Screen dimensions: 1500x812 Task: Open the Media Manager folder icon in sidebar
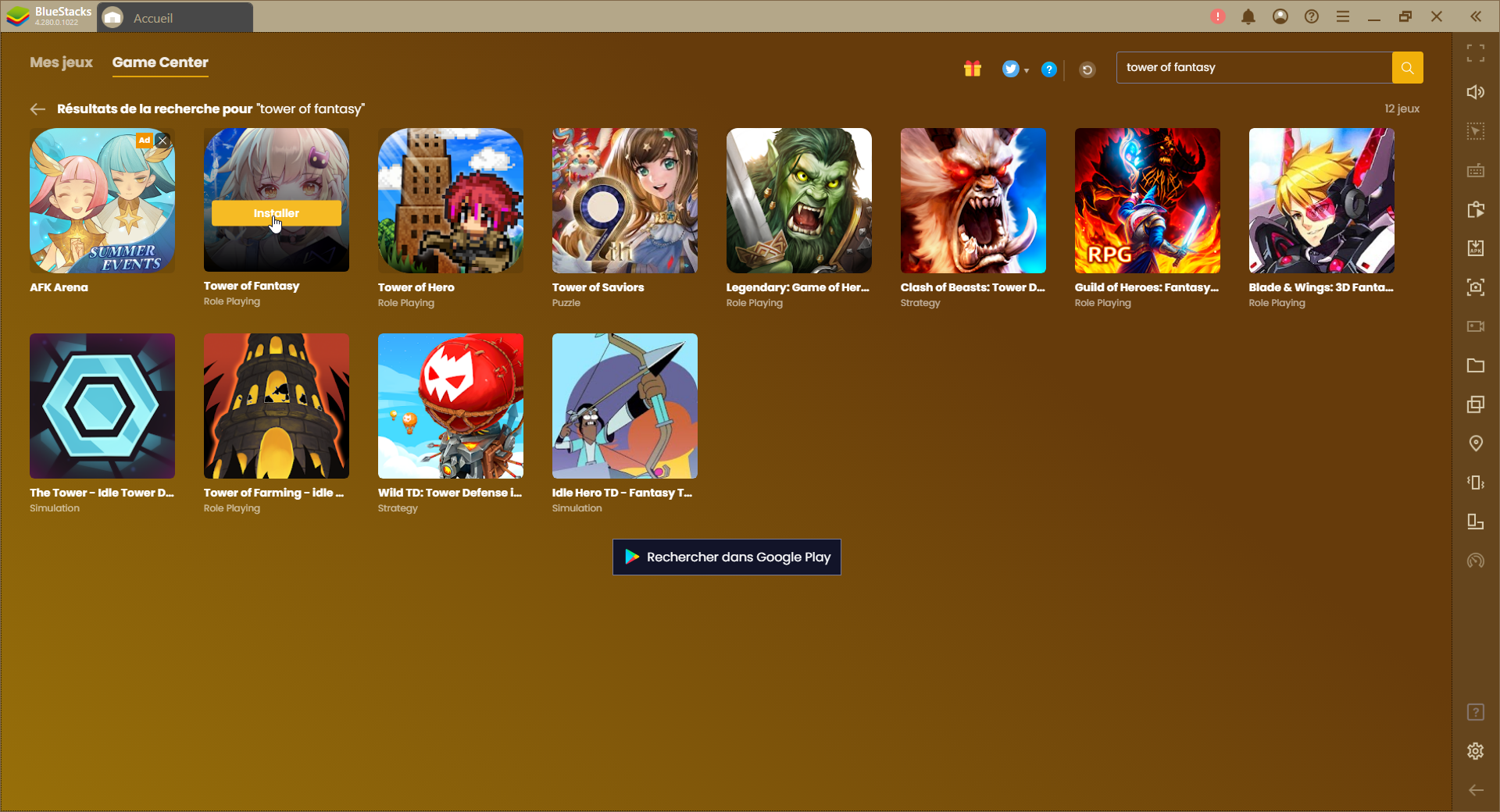pos(1476,365)
